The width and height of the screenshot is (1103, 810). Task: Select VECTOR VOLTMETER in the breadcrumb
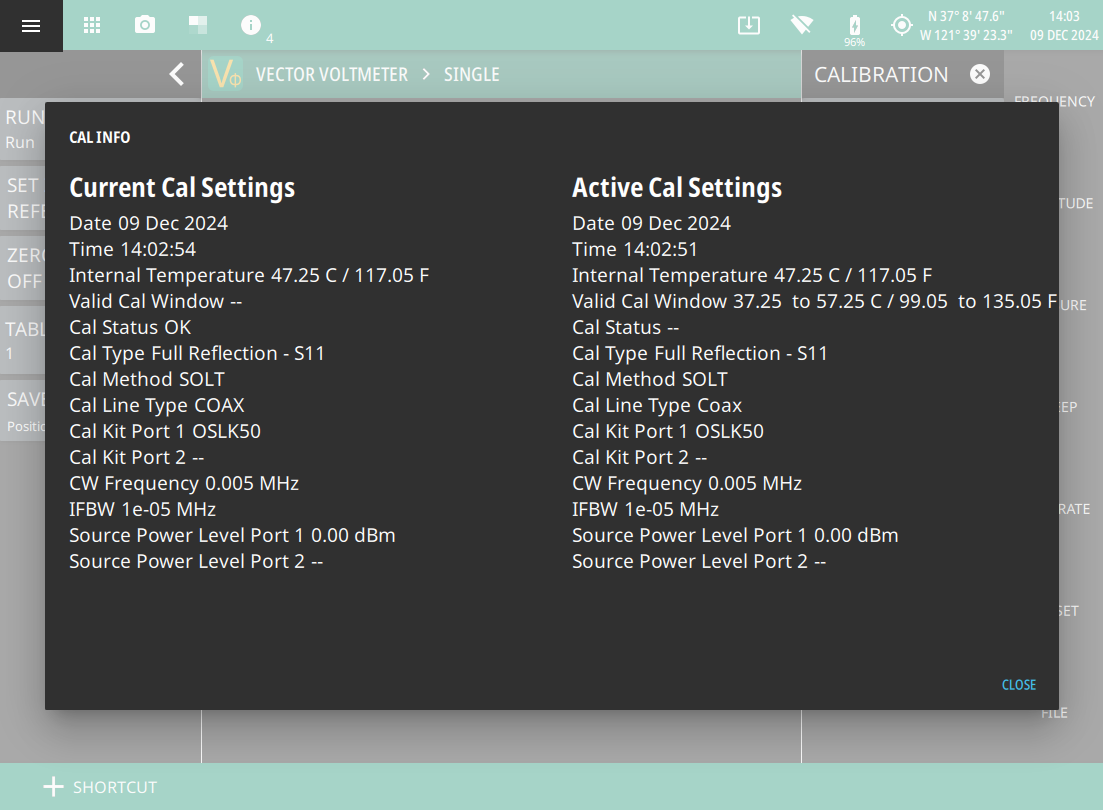[331, 75]
